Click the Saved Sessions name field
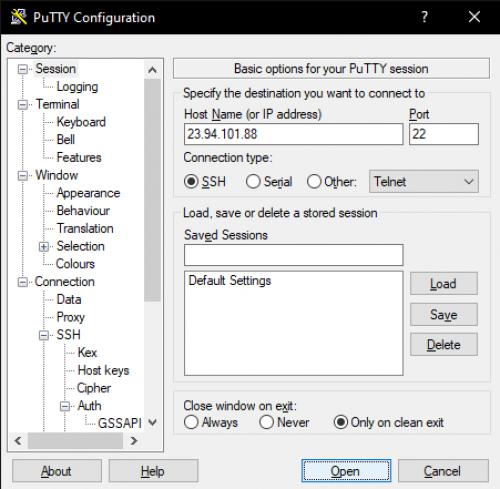 293,255
